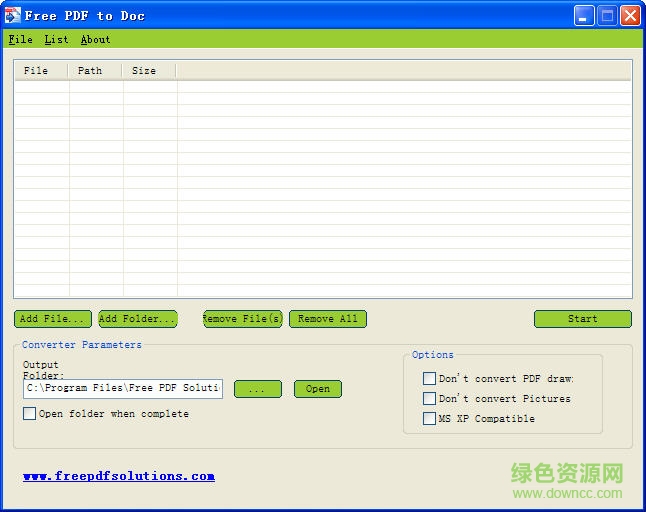Open the File menu
Image resolution: width=646 pixels, height=512 pixels.
(x=20, y=40)
